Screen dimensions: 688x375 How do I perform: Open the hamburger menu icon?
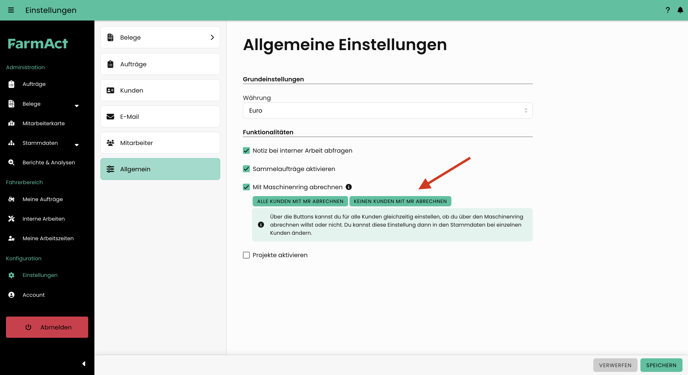click(x=11, y=10)
